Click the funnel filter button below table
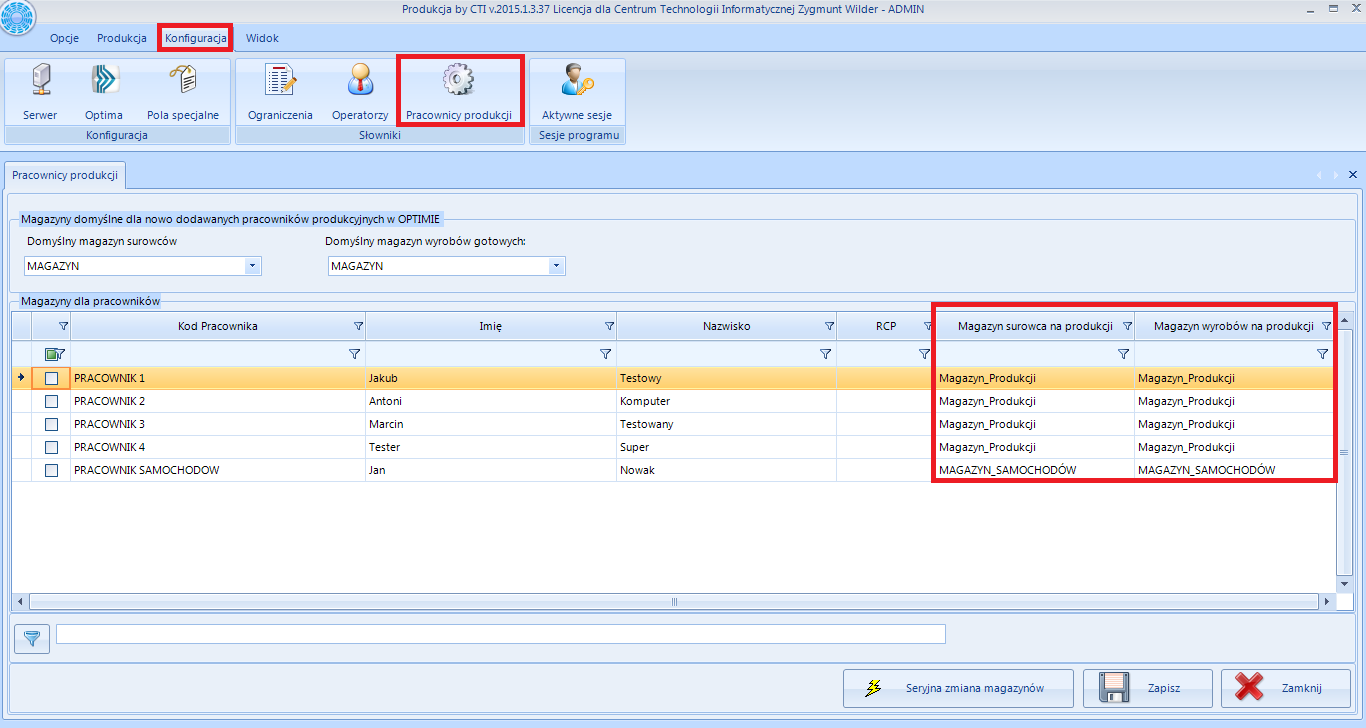1366x728 pixels. [33, 638]
